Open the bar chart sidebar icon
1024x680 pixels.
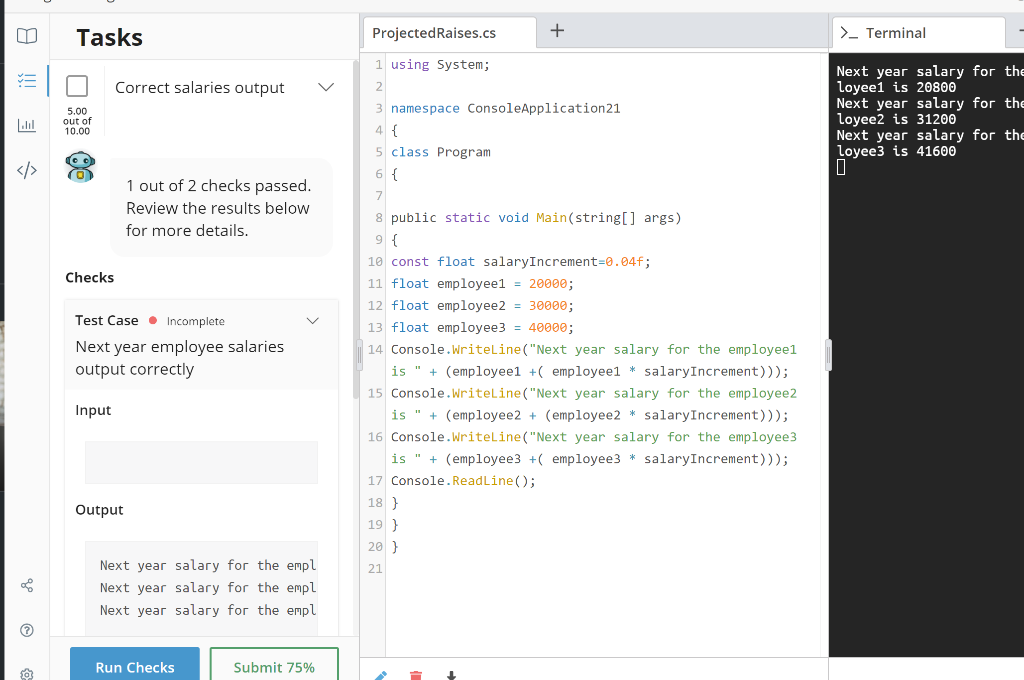coord(26,125)
